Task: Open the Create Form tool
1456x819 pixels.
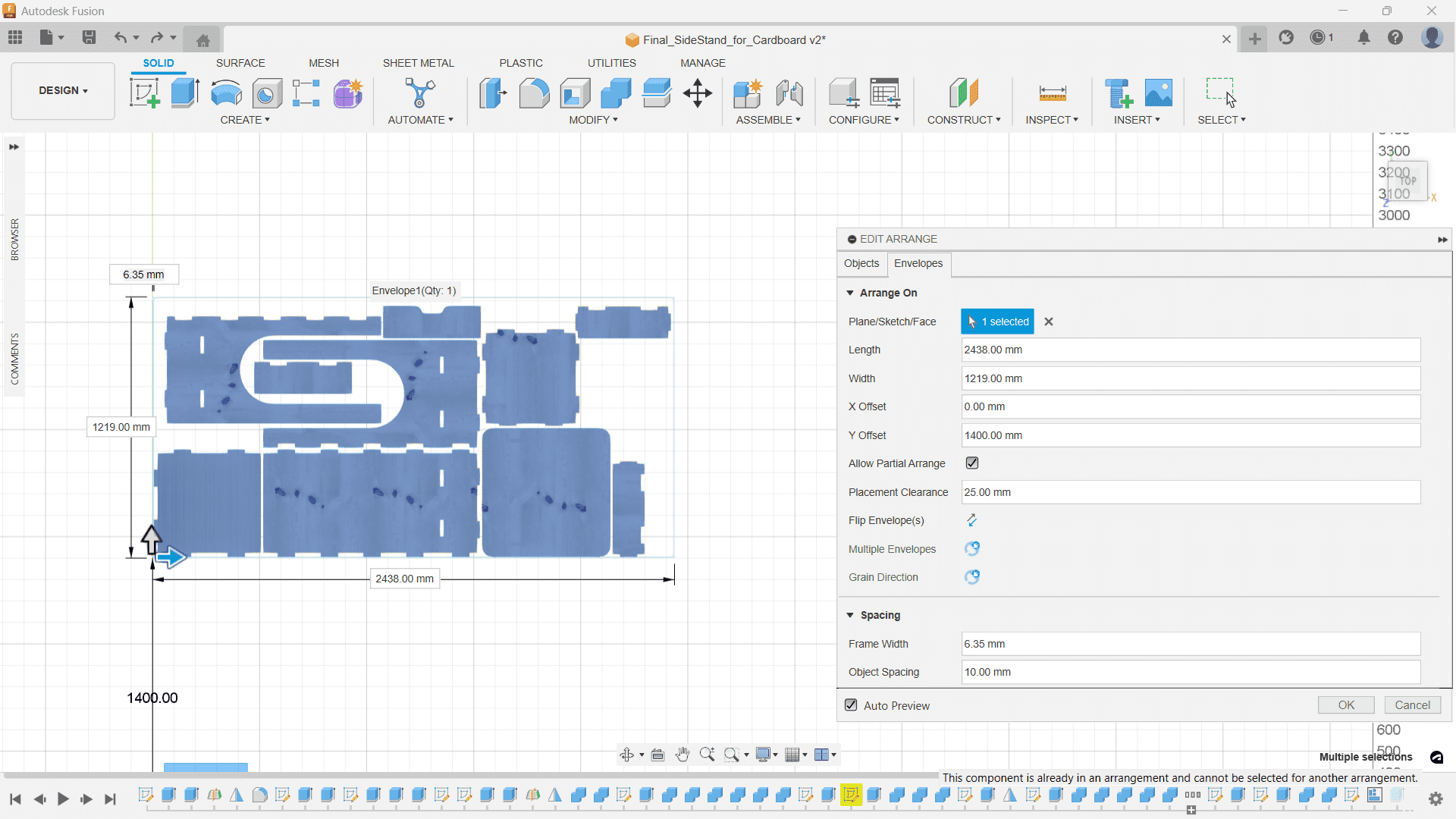Action: point(348,93)
